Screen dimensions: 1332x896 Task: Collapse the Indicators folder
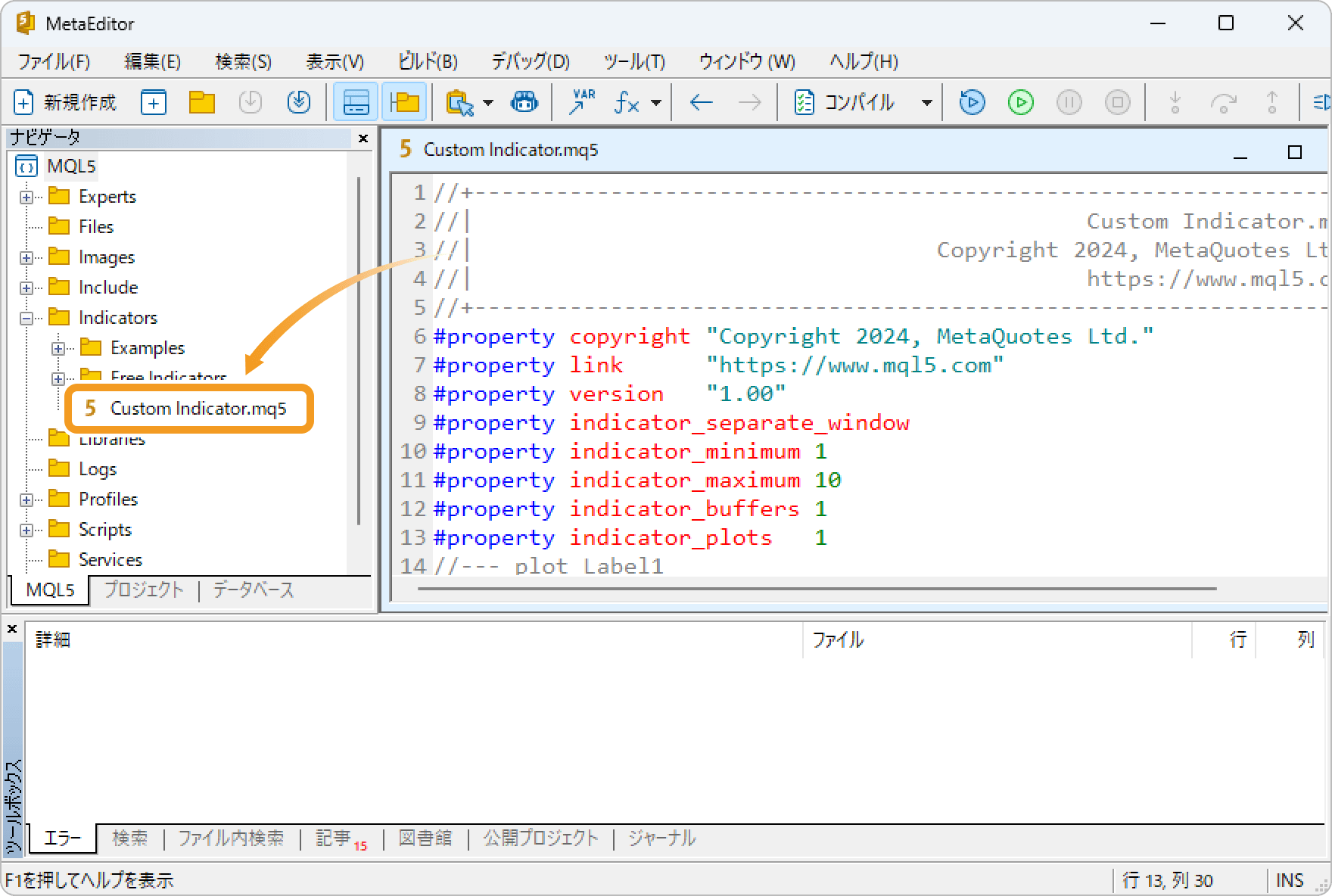pyautogui.click(x=26, y=318)
